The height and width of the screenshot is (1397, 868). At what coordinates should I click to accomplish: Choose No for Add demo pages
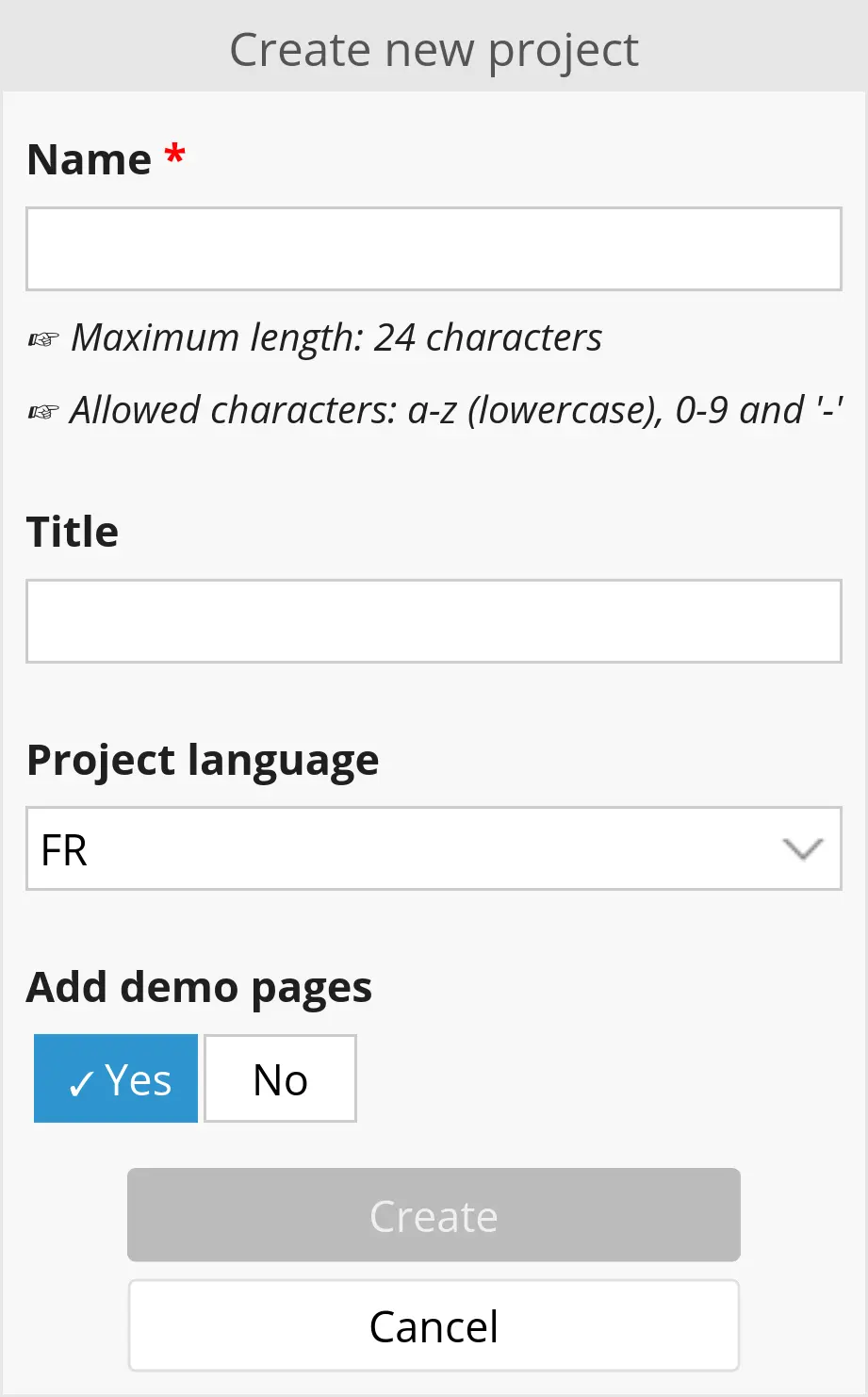coord(280,1079)
